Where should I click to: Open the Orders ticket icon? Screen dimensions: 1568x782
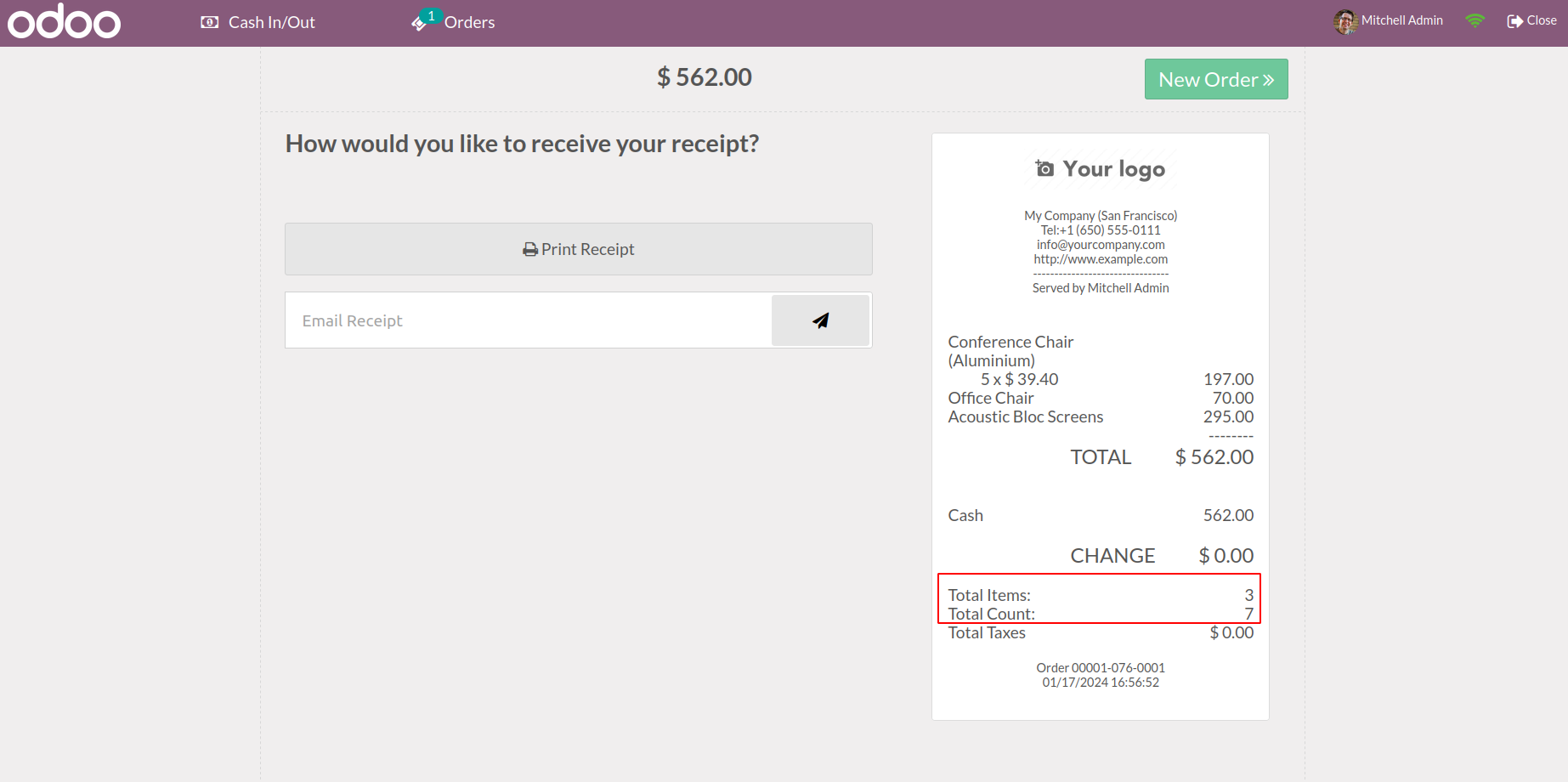[x=418, y=24]
